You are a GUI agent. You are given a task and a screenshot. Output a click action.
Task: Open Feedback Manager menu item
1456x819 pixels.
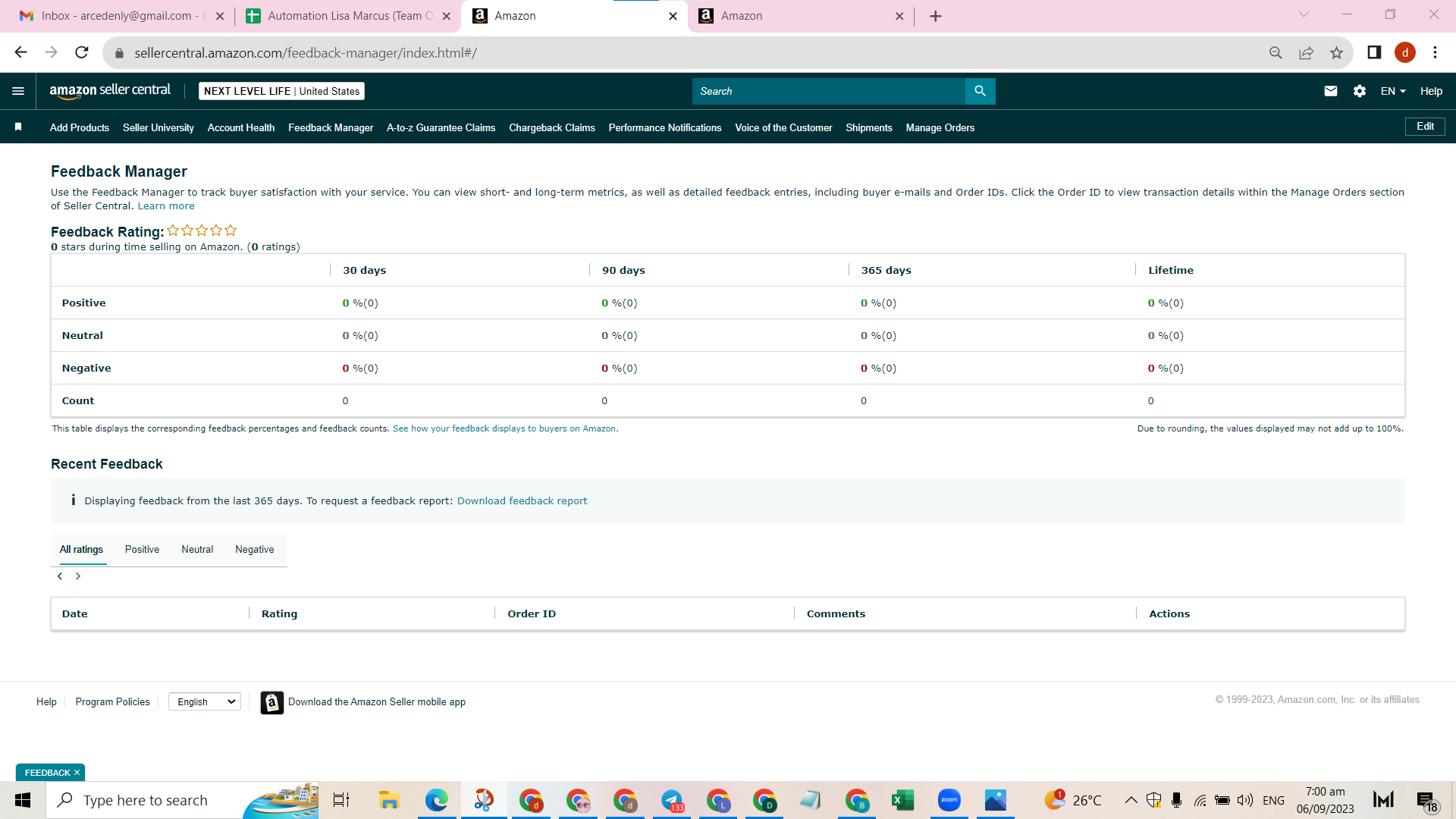click(x=331, y=127)
